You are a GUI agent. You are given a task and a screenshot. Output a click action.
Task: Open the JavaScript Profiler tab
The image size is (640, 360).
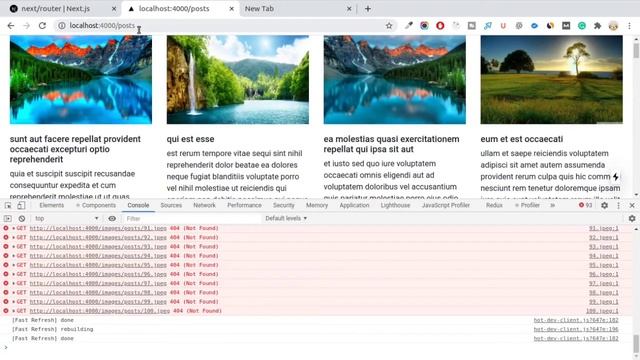click(446, 205)
